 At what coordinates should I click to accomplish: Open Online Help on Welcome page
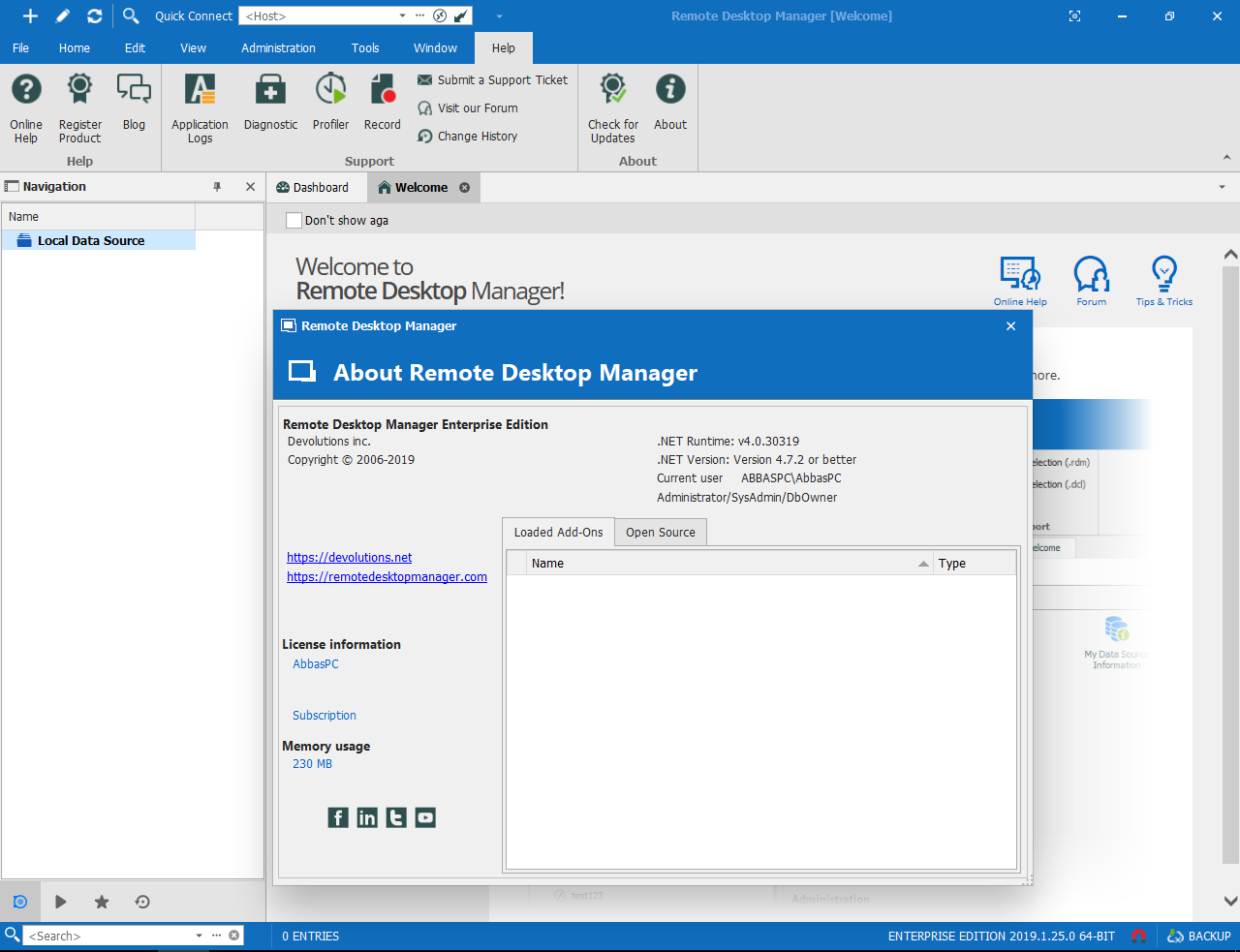[x=1020, y=281]
